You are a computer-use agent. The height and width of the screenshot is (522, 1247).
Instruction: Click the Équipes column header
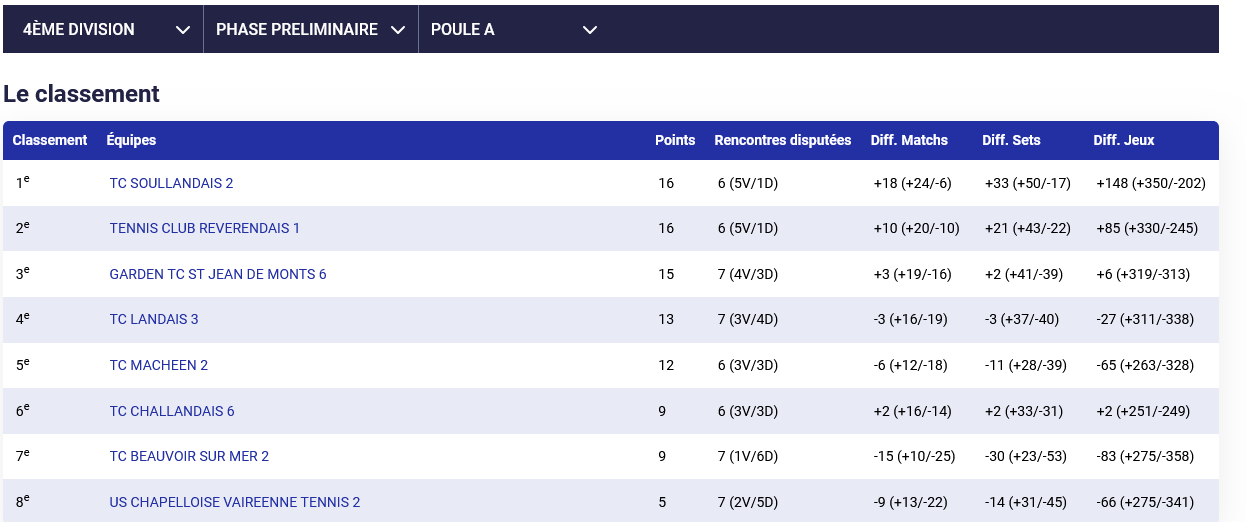(131, 140)
